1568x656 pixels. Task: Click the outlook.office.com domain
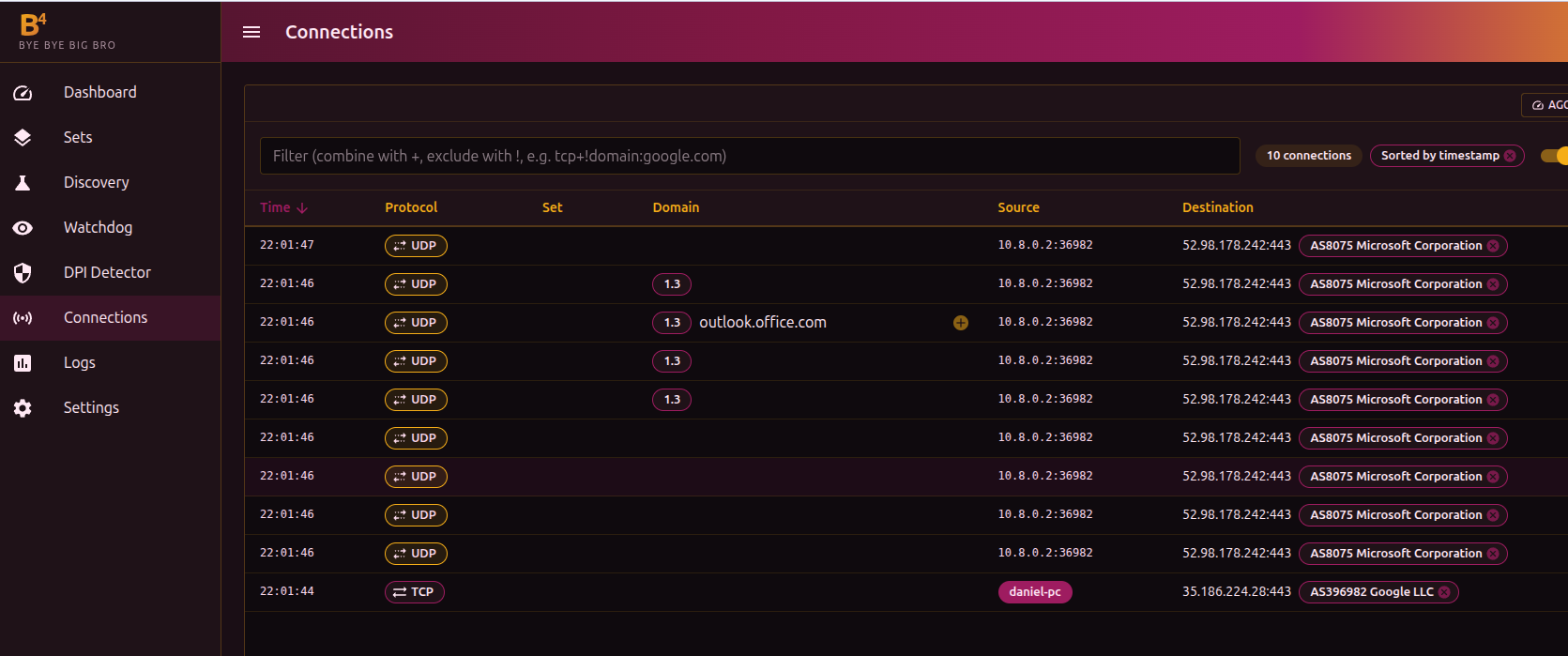pyautogui.click(x=762, y=323)
